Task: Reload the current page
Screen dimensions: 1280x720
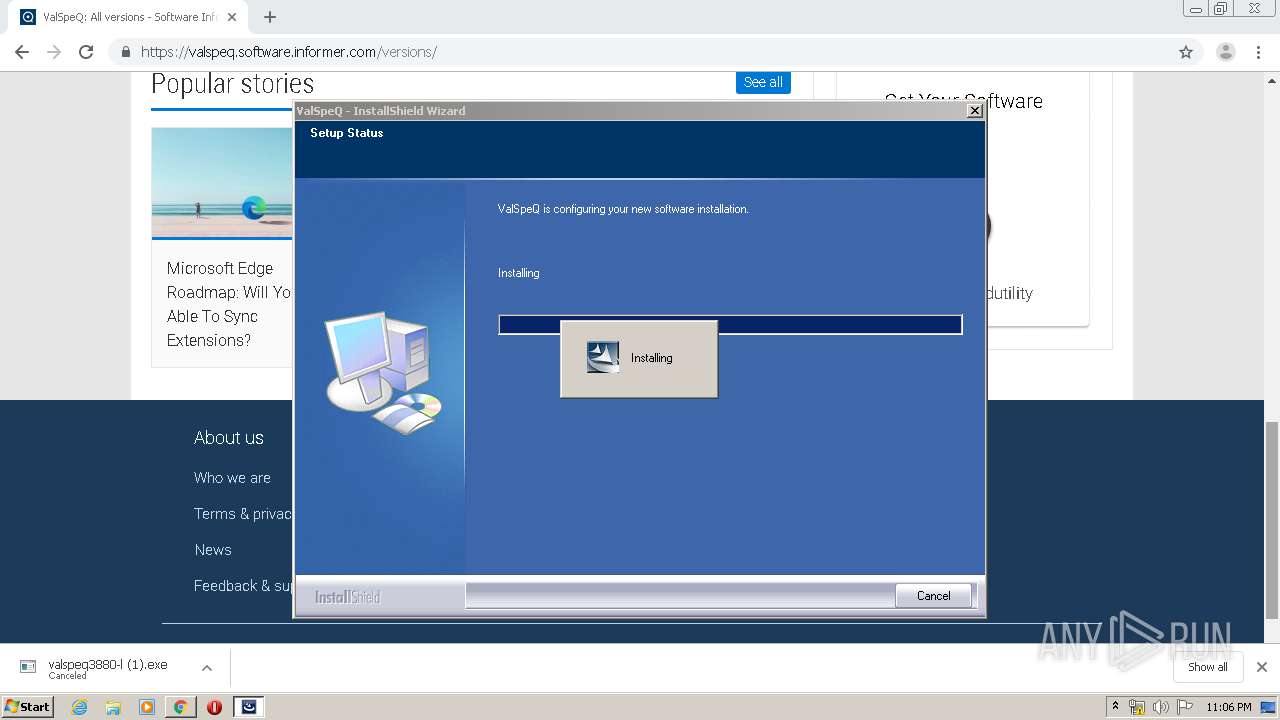Action: (86, 52)
